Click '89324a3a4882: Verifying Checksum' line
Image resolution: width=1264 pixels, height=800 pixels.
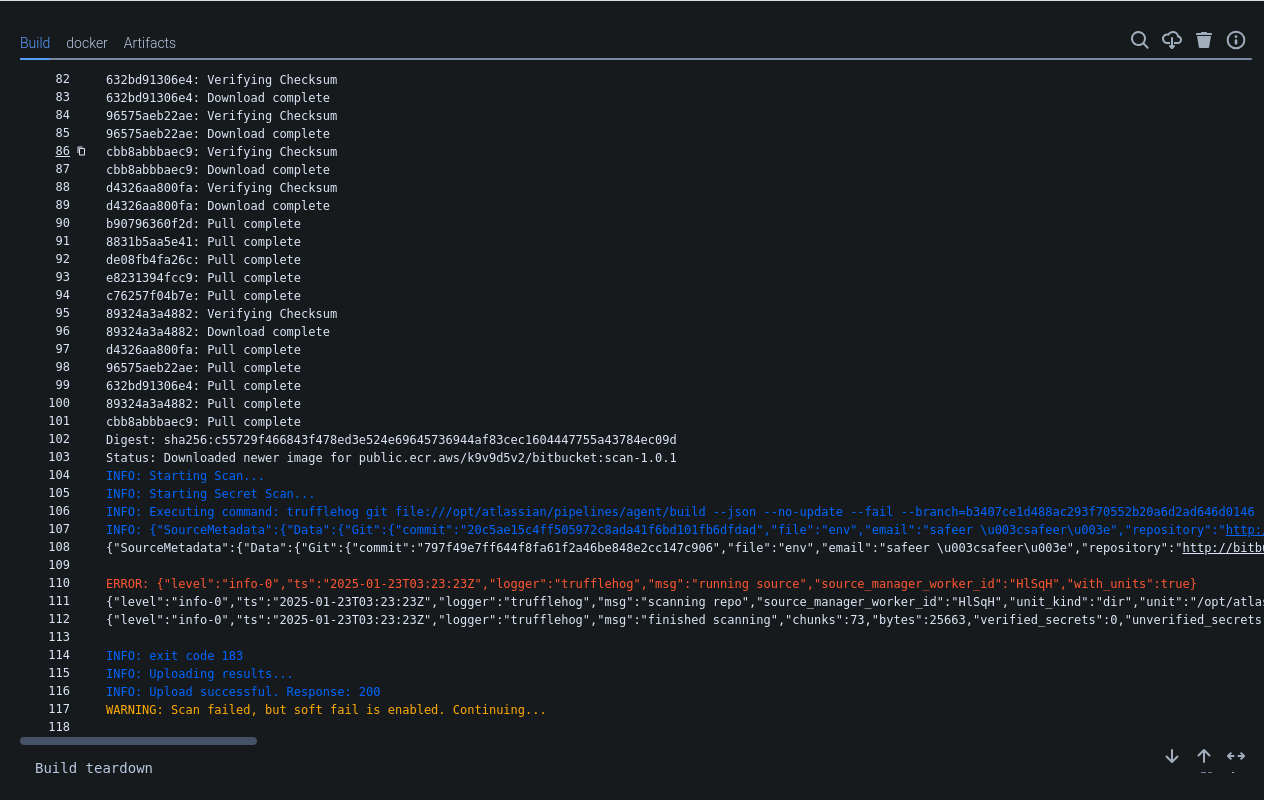221,314
